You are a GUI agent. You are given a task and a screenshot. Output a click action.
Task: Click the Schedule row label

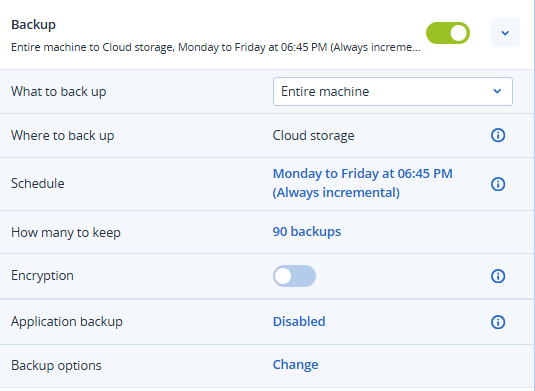[38, 184]
